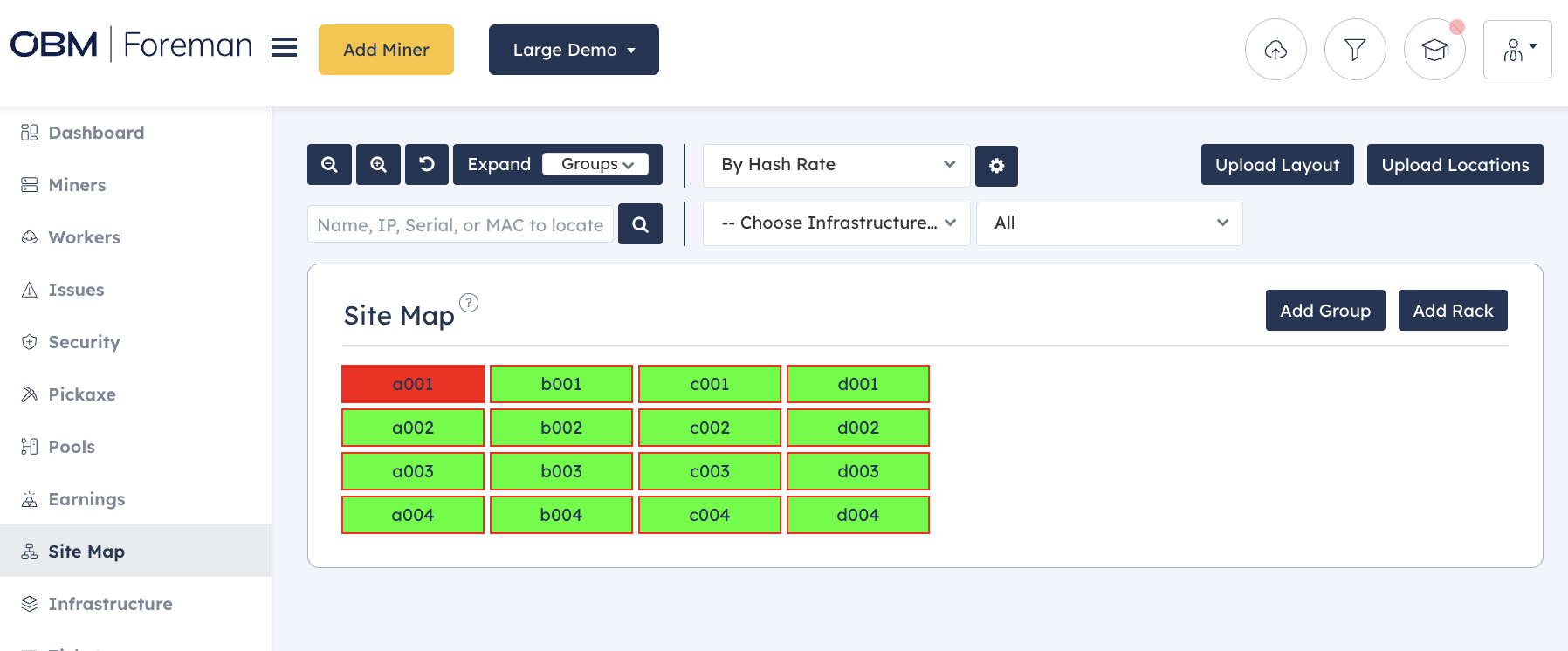Select the red a001 rack
Screen dimensions: 1568x651
point(413,384)
